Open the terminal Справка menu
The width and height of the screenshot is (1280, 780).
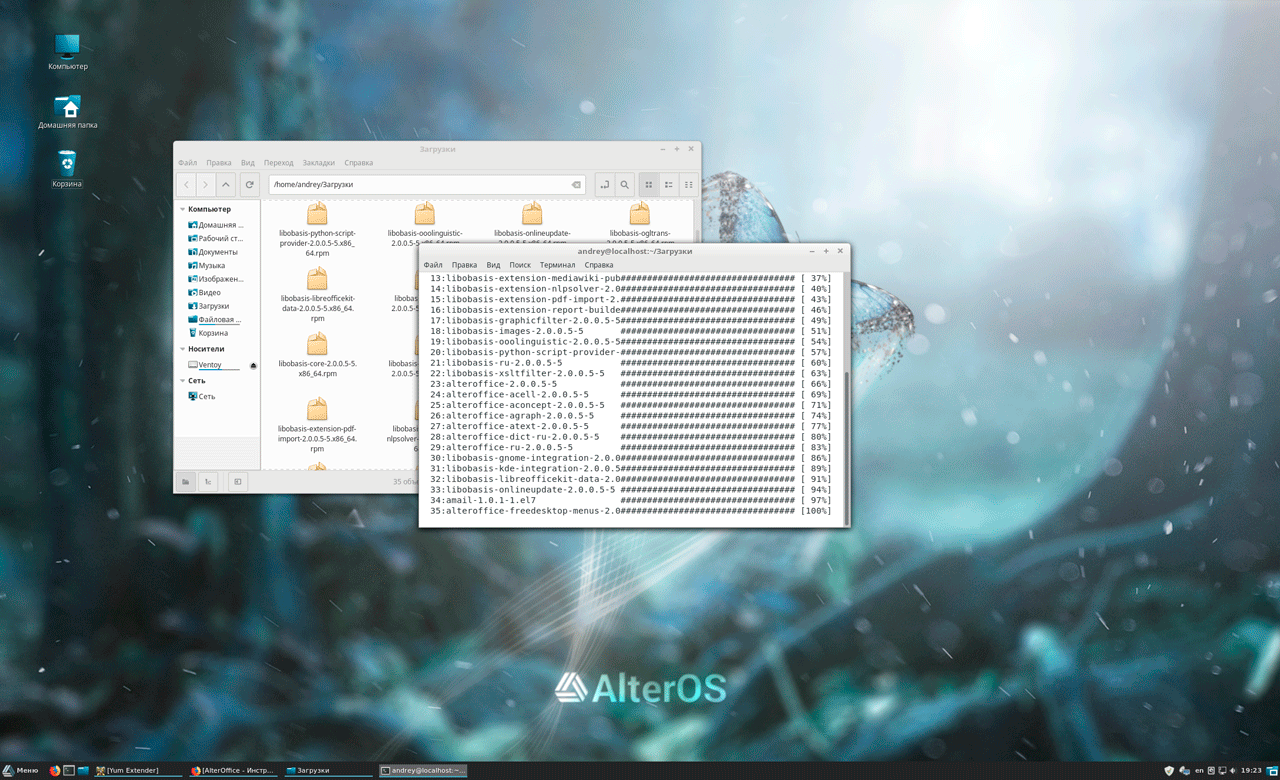pos(599,265)
